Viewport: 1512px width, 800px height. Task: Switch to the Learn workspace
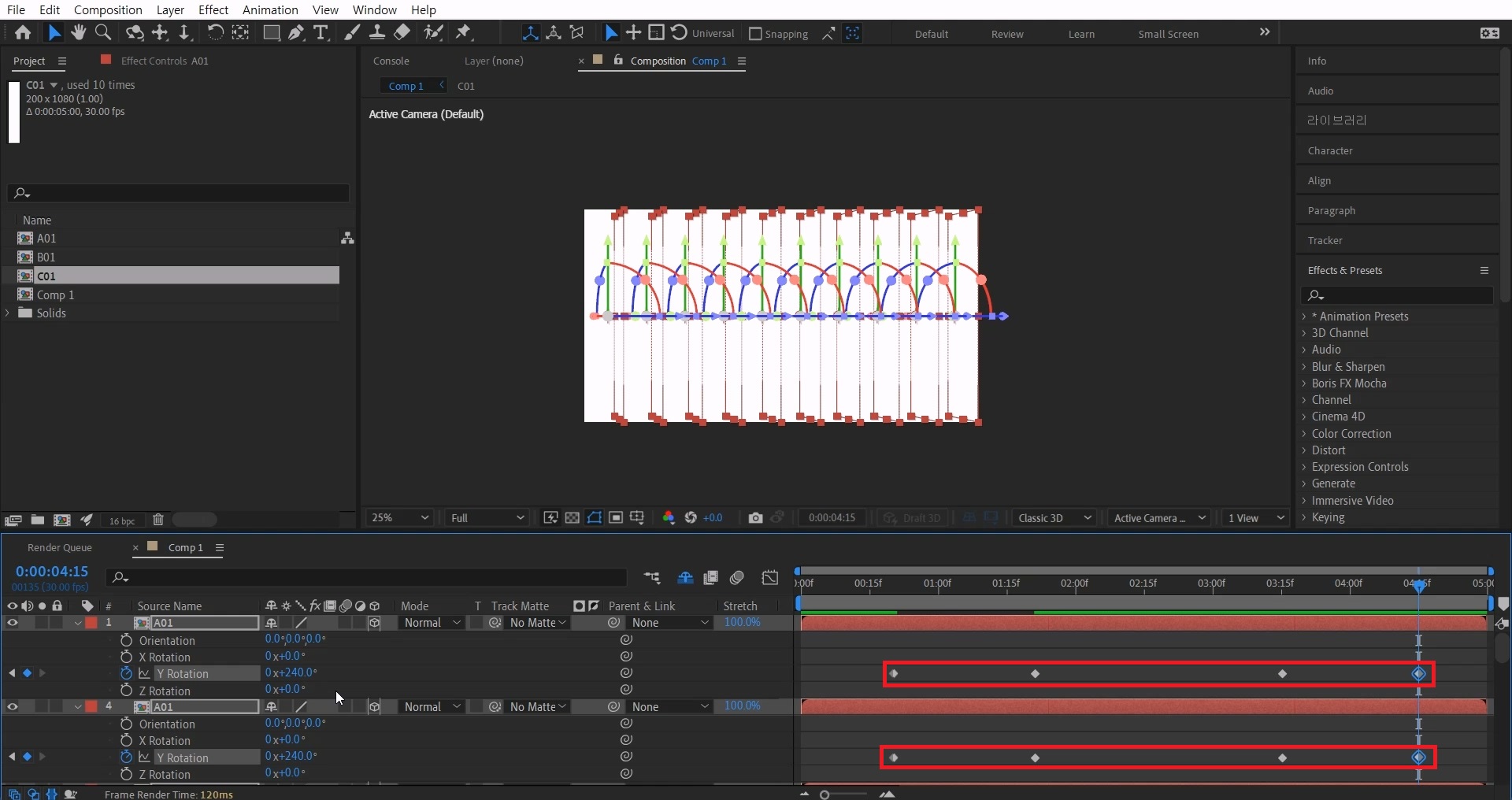coord(1081,34)
